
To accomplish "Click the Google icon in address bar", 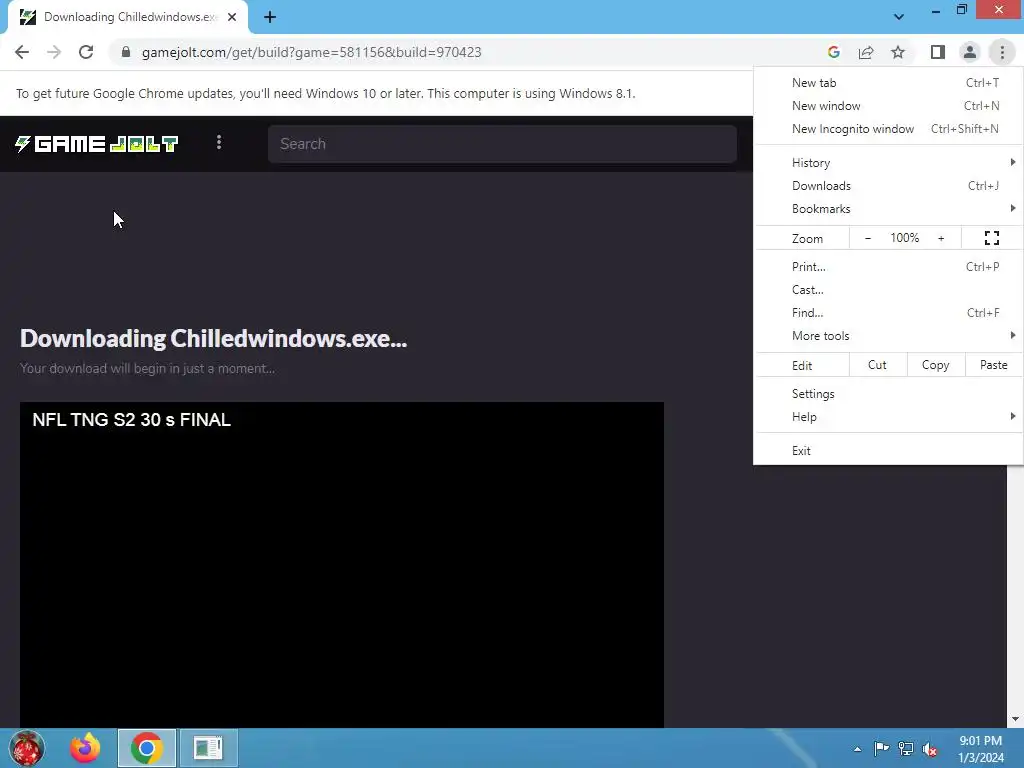I will click(833, 52).
